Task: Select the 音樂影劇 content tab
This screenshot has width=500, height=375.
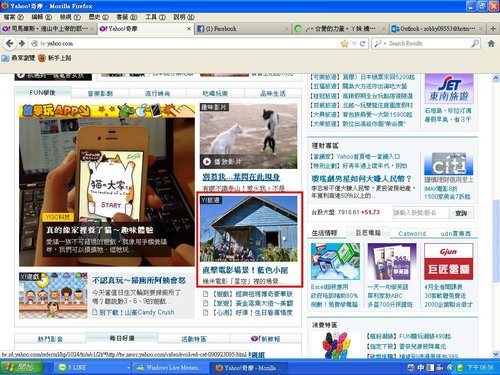Action: click(100, 93)
